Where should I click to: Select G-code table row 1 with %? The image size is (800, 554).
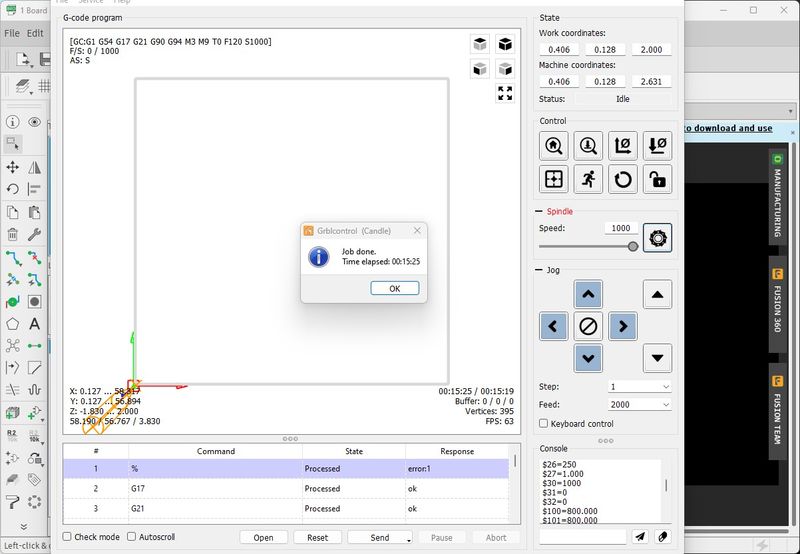[286, 468]
